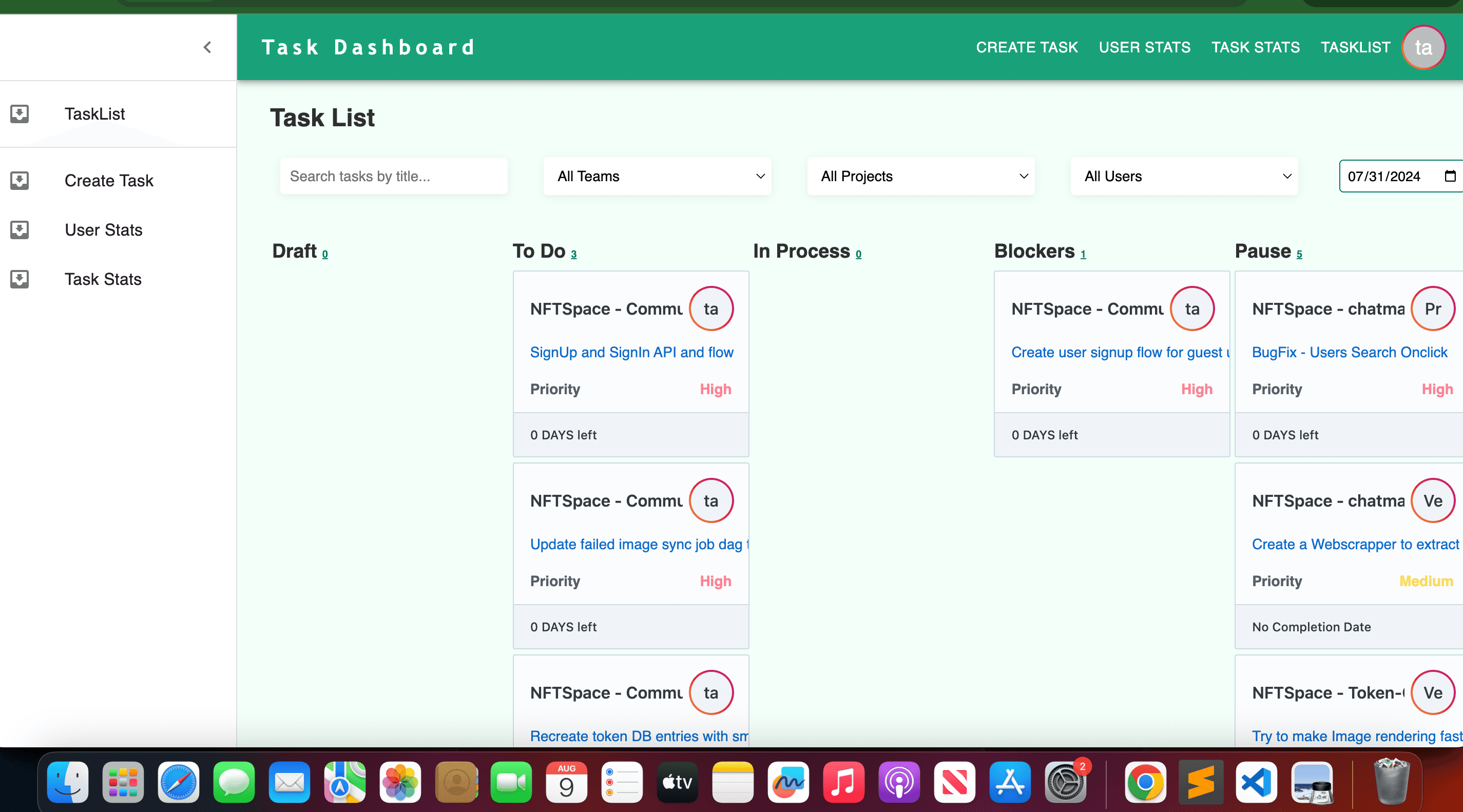Open TASK STATS from the top navigation

tap(1255, 47)
